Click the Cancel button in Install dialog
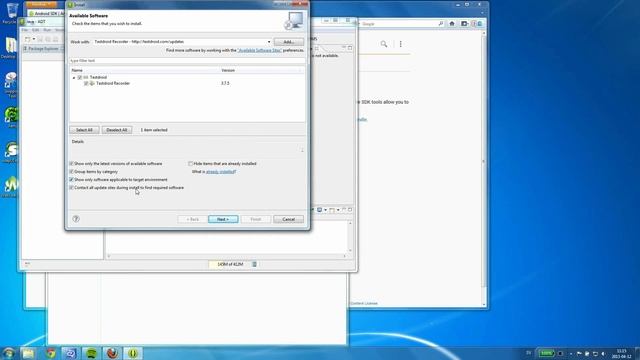 click(x=289, y=219)
